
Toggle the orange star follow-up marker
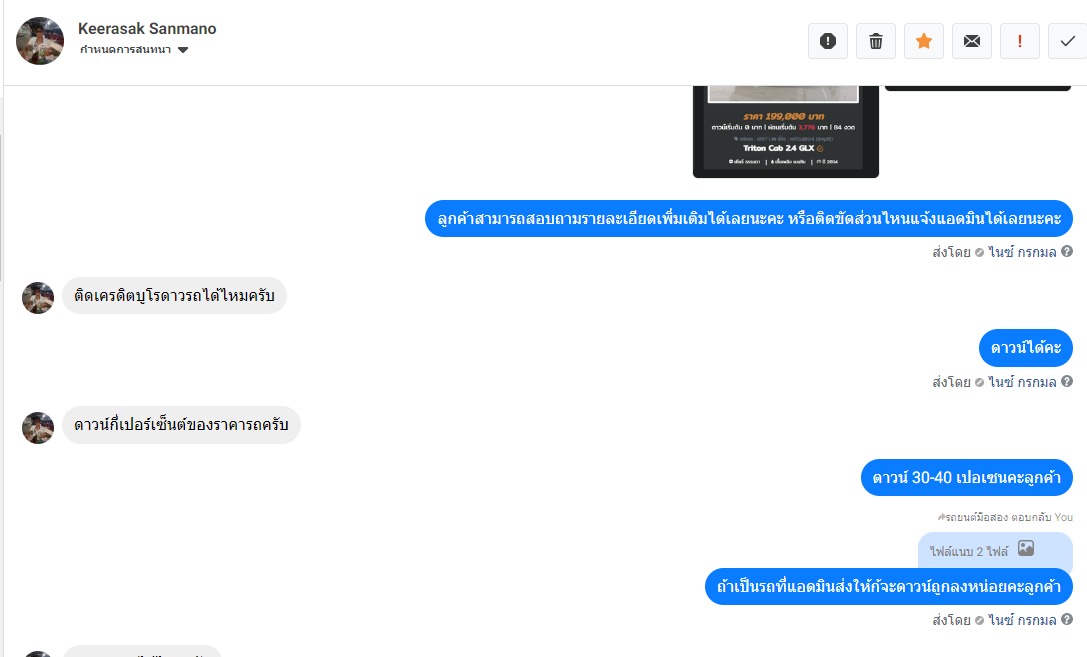tap(923, 41)
